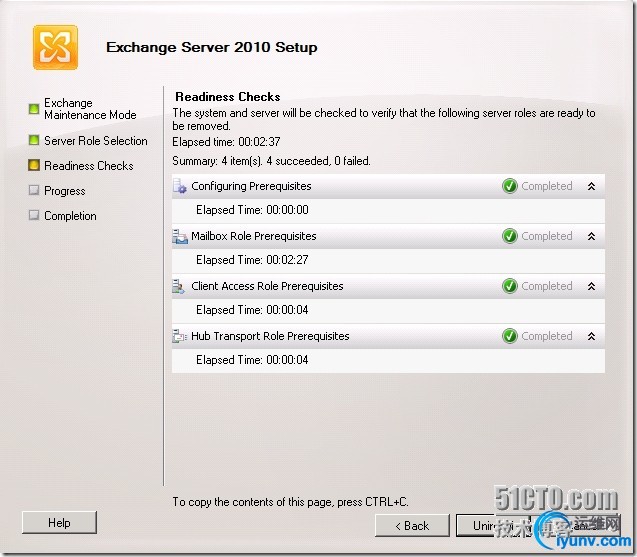Go to previous page with Back button
Image resolution: width=637 pixels, height=557 pixels.
[412, 526]
